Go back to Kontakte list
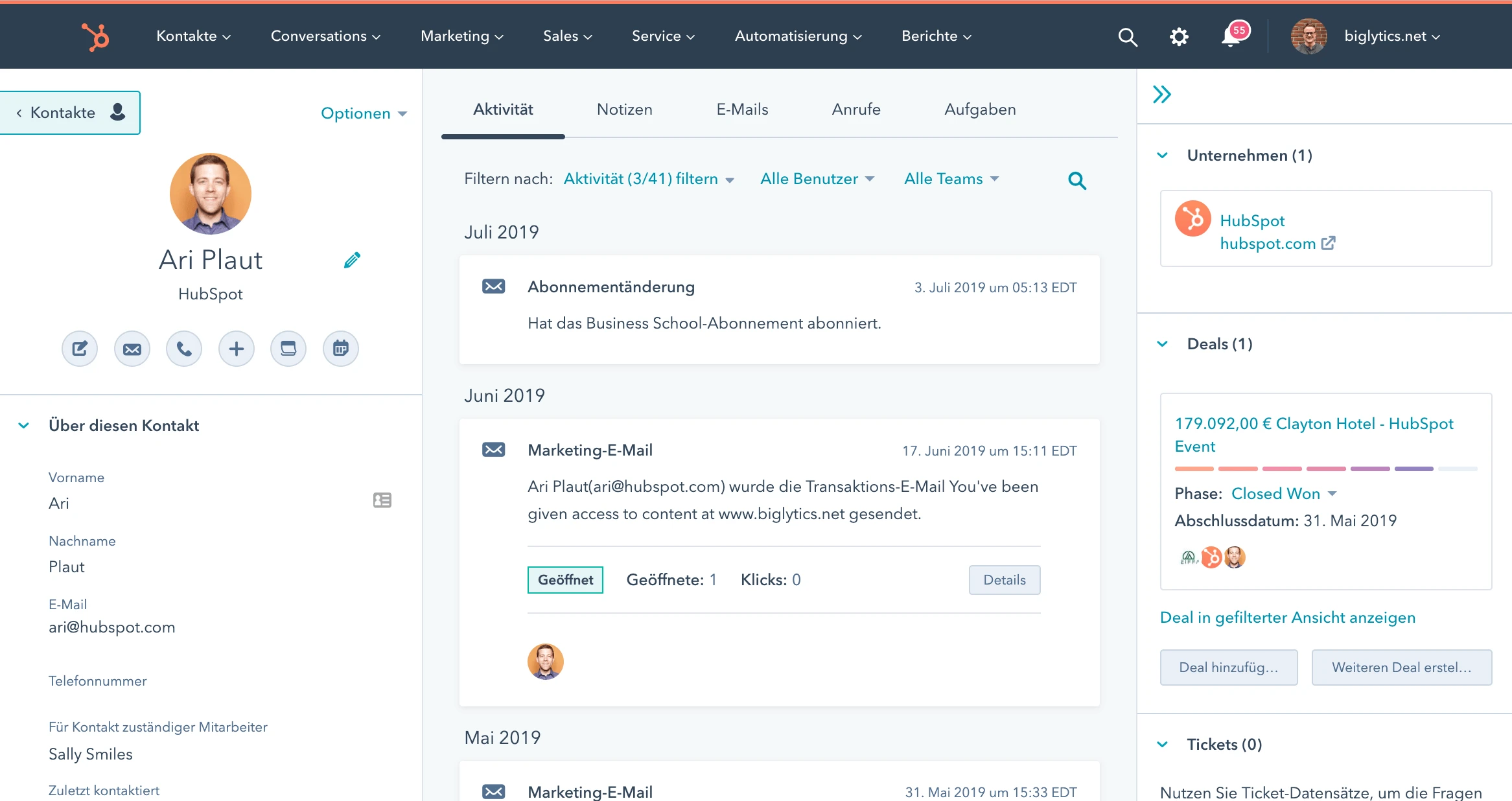The image size is (1512, 801). click(x=69, y=113)
